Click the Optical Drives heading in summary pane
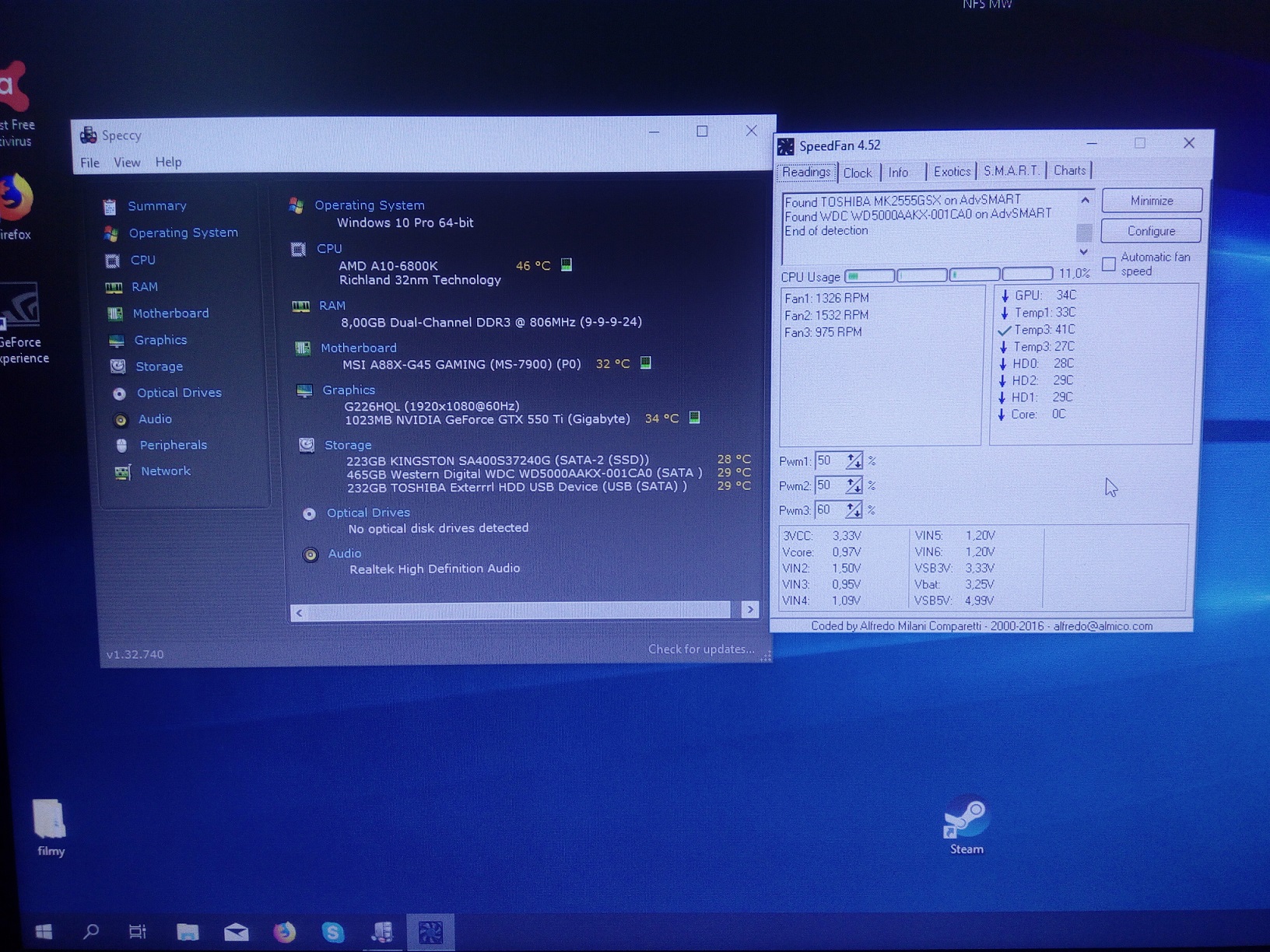This screenshot has width=1270, height=952. [x=368, y=513]
